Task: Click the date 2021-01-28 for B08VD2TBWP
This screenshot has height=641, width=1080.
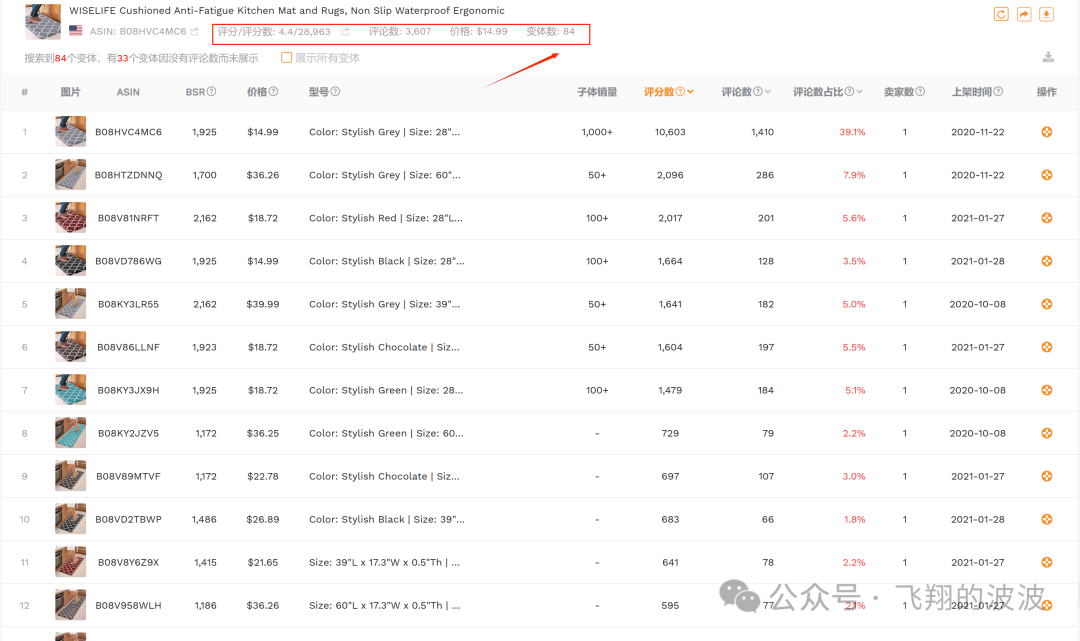Action: [978, 519]
